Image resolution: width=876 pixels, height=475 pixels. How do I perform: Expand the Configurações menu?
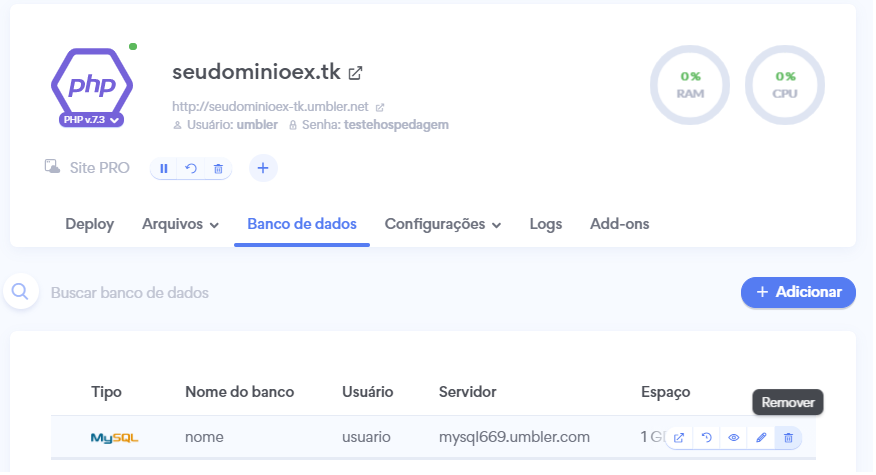tap(443, 224)
